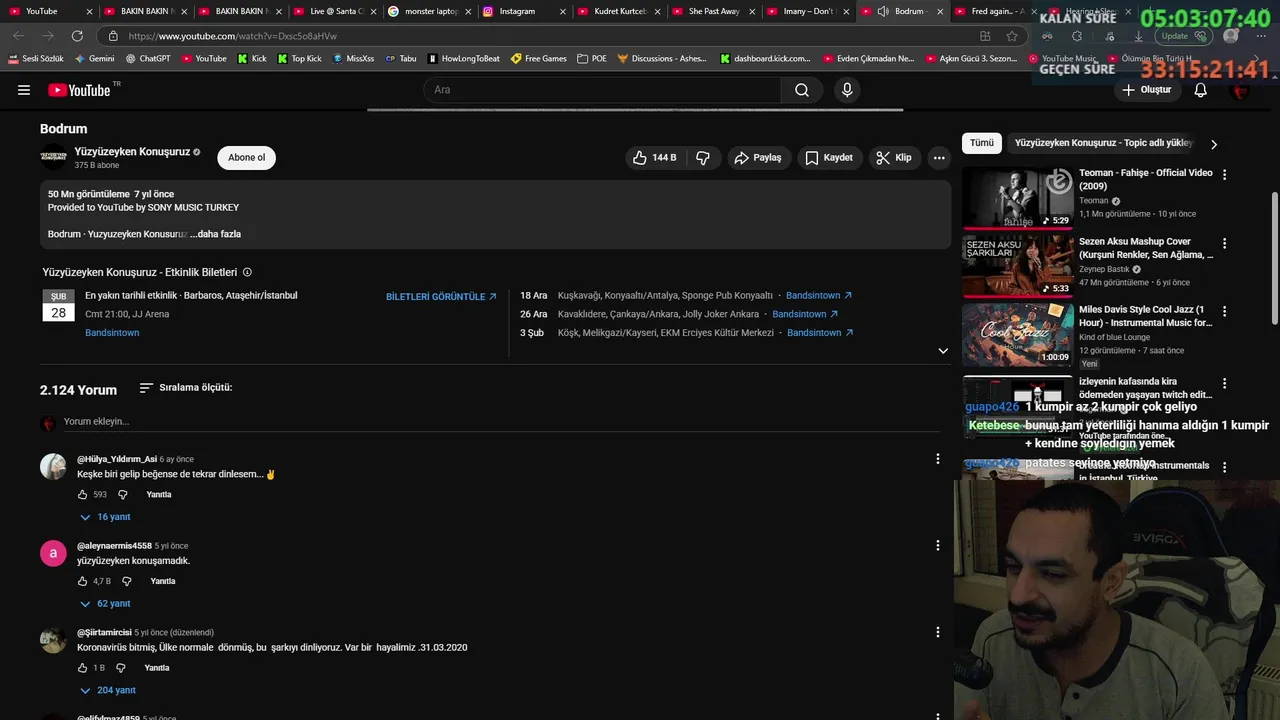Open options menu for aleynaermis4558's comment
Image resolution: width=1280 pixels, height=720 pixels.
[937, 546]
